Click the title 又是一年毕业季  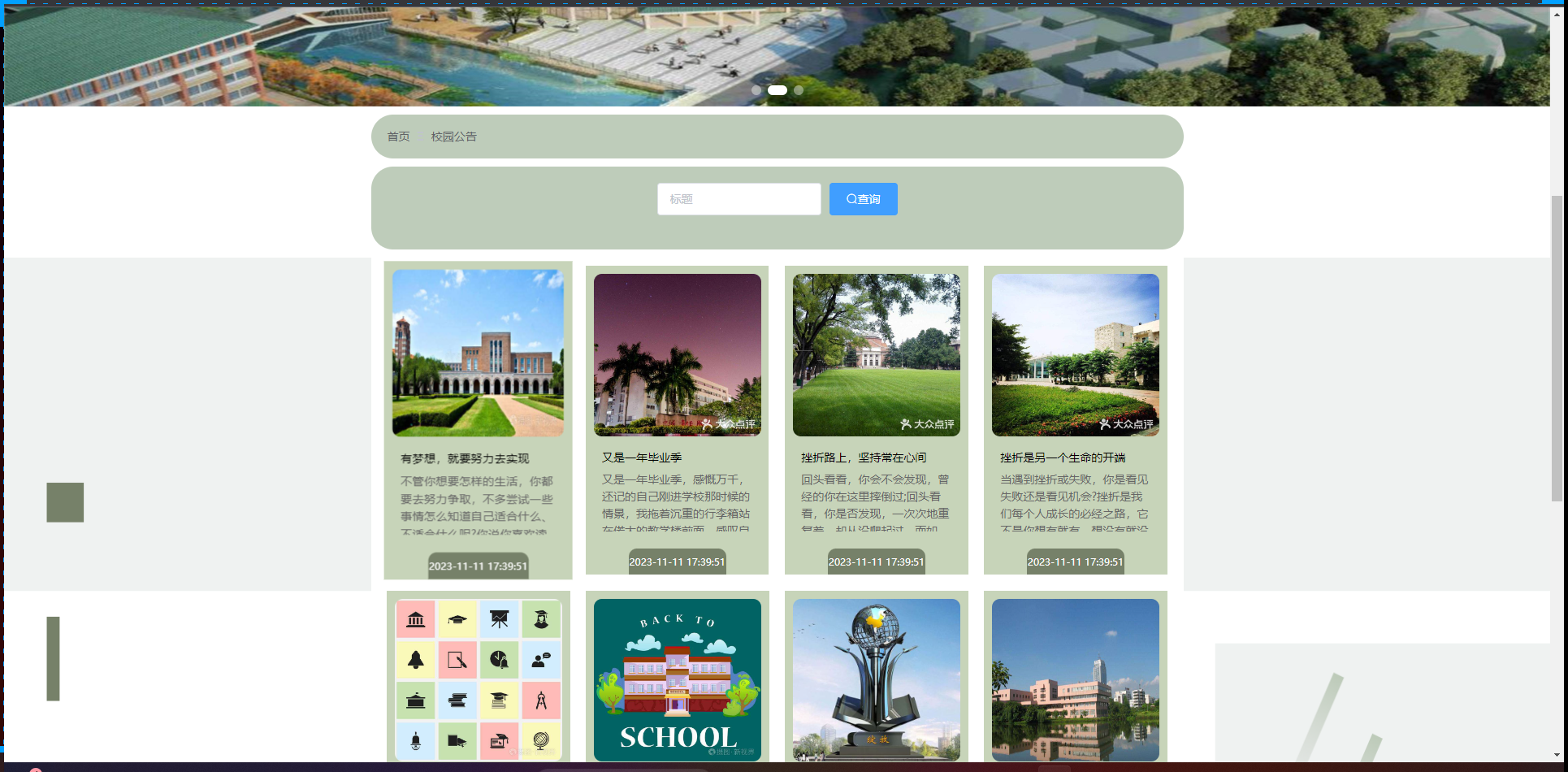coord(642,458)
